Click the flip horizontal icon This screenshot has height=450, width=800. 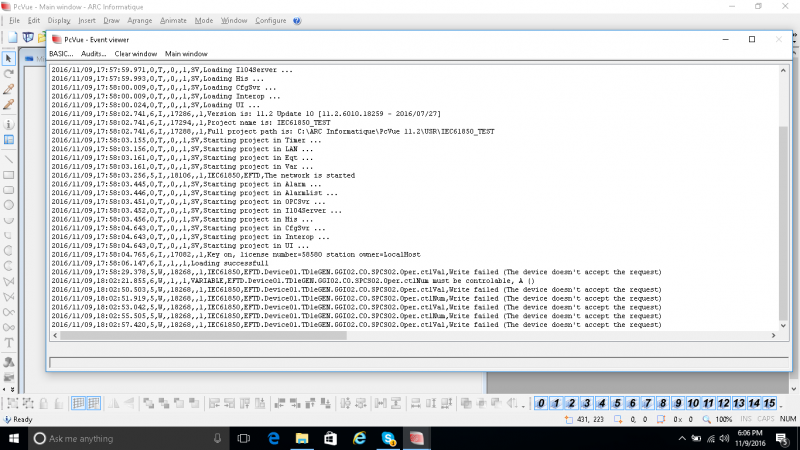point(113,404)
